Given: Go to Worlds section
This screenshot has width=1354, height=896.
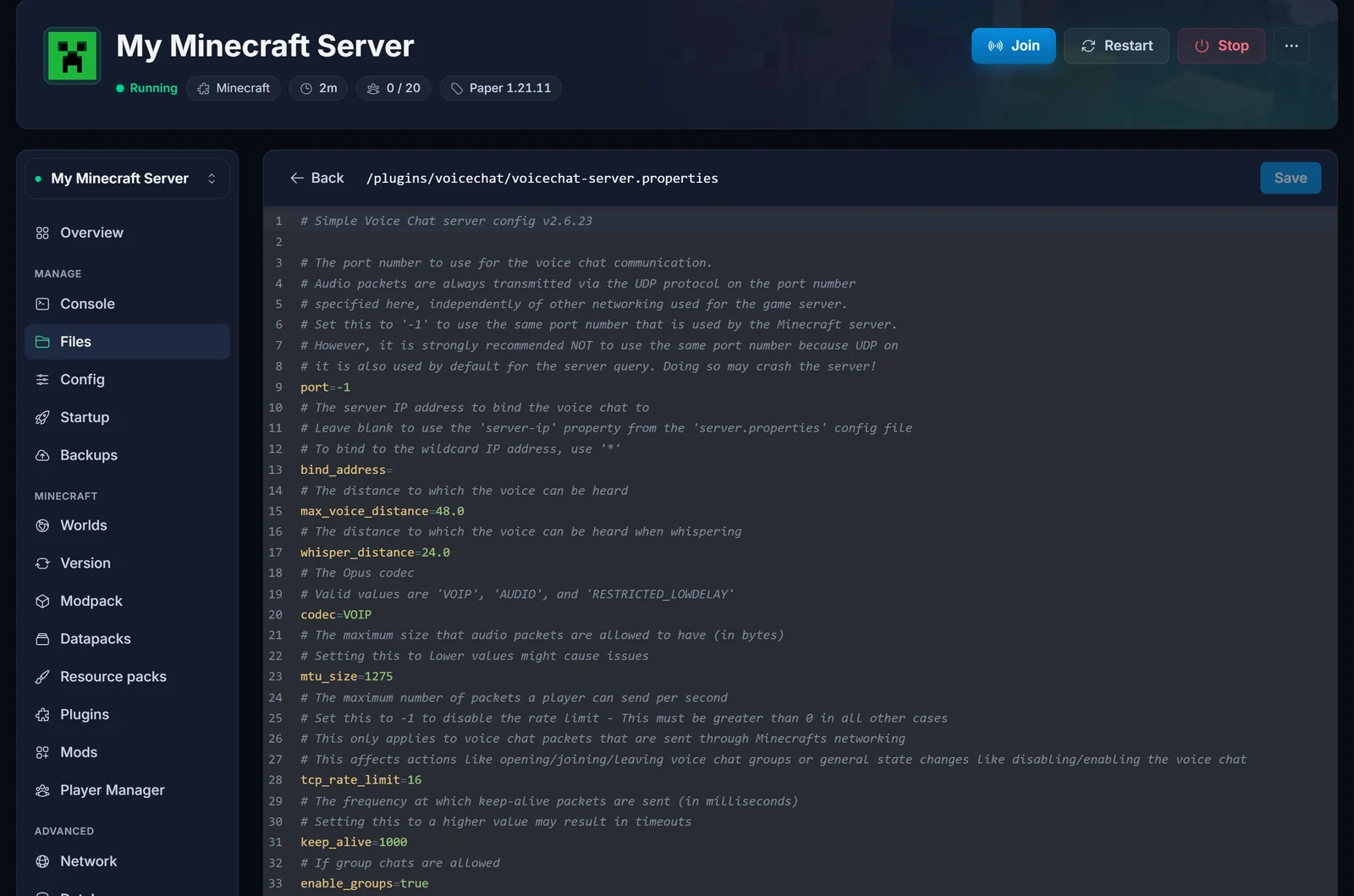Looking at the screenshot, I should [x=127, y=525].
